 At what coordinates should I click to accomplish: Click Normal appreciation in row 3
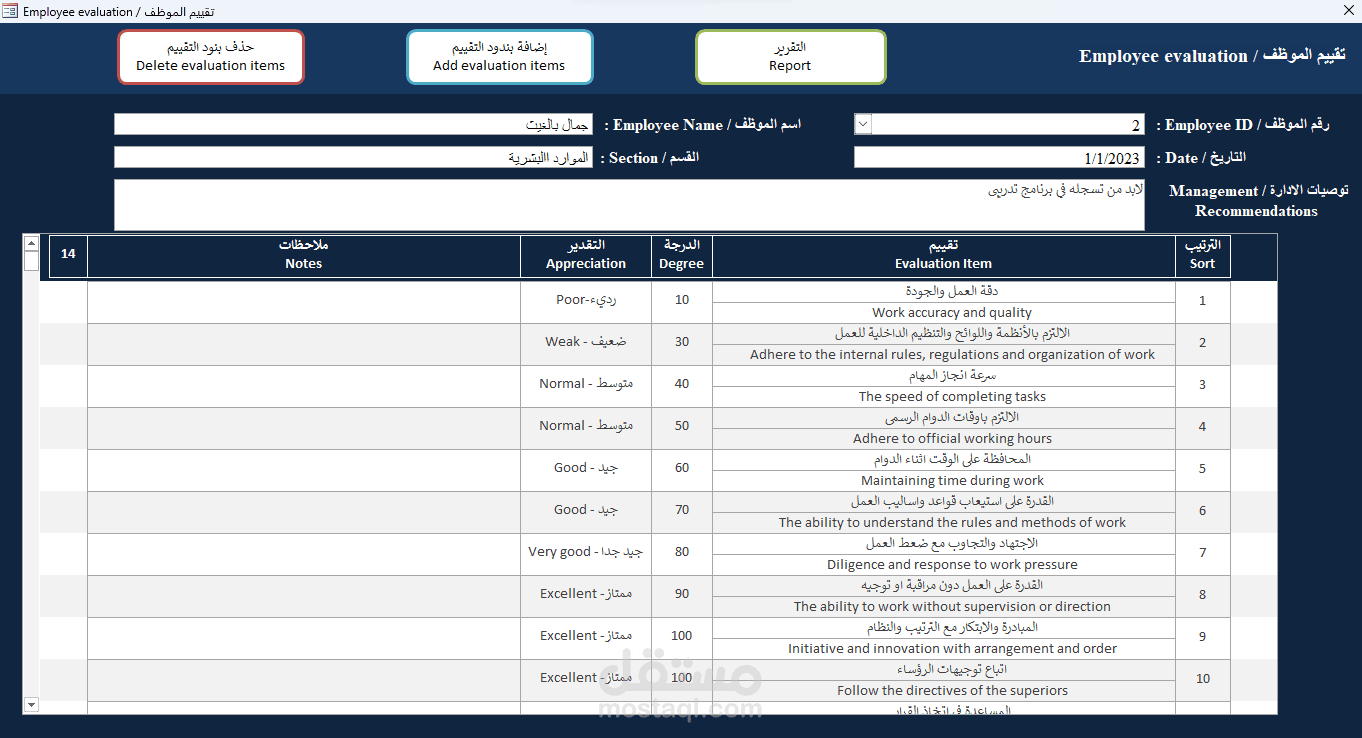(x=586, y=384)
